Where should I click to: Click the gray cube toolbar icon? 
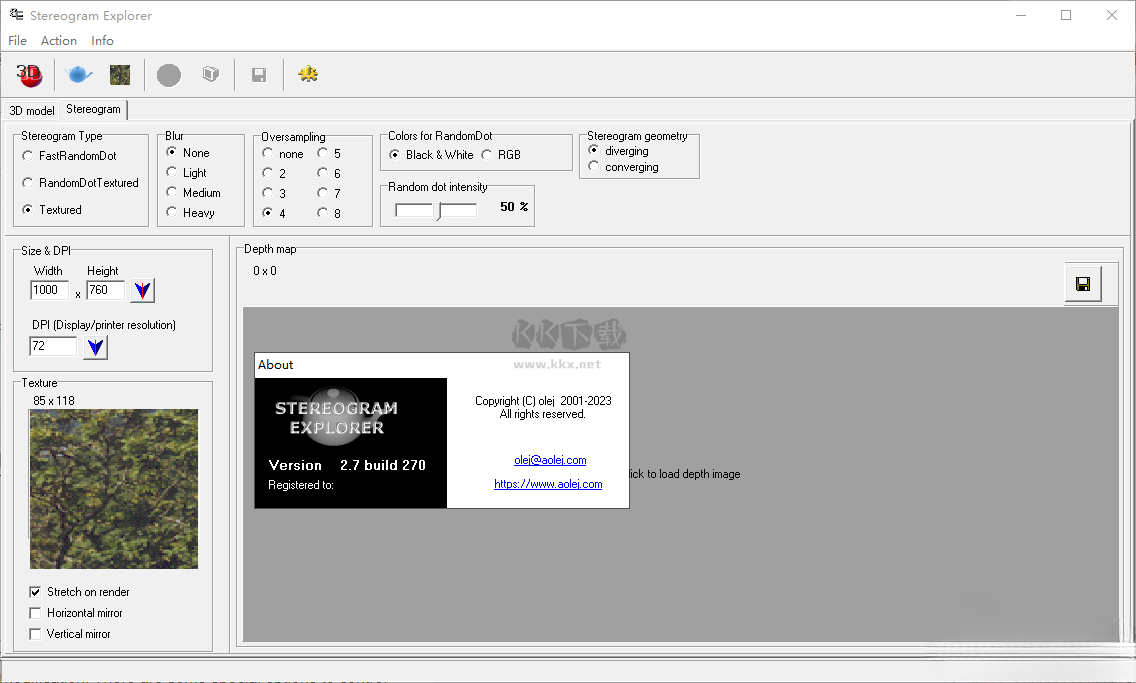click(210, 75)
